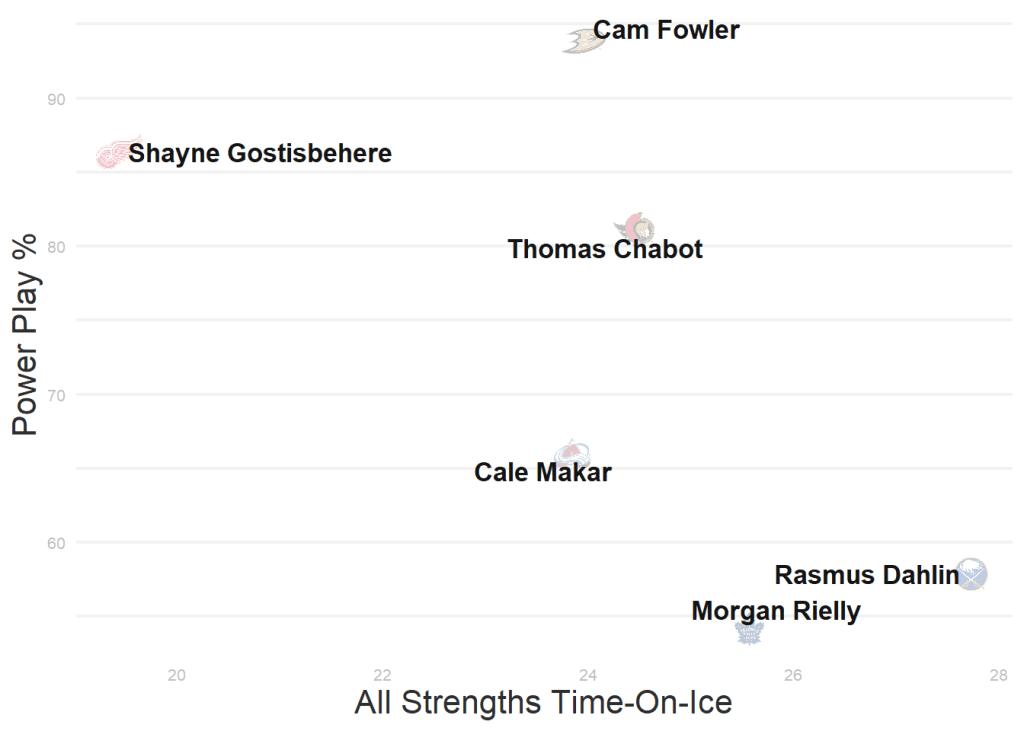Viewport: 1024px width, 731px height.
Task: Click the Thomas Chabot text label
Action: pos(605,249)
